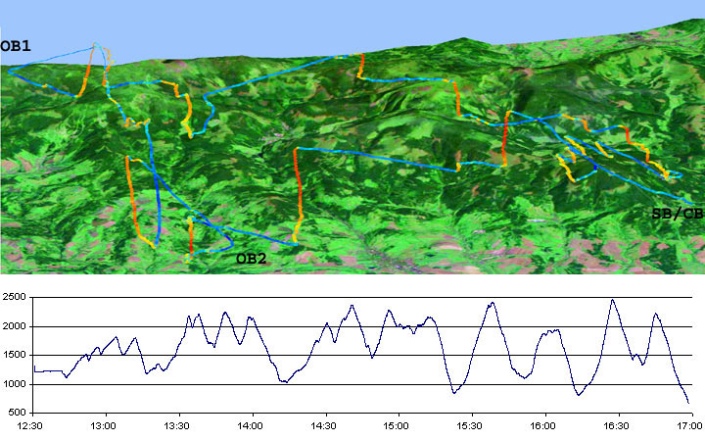This screenshot has width=705, height=441.
Task: Click the 500 altitude axis value
Action: pos(17,413)
